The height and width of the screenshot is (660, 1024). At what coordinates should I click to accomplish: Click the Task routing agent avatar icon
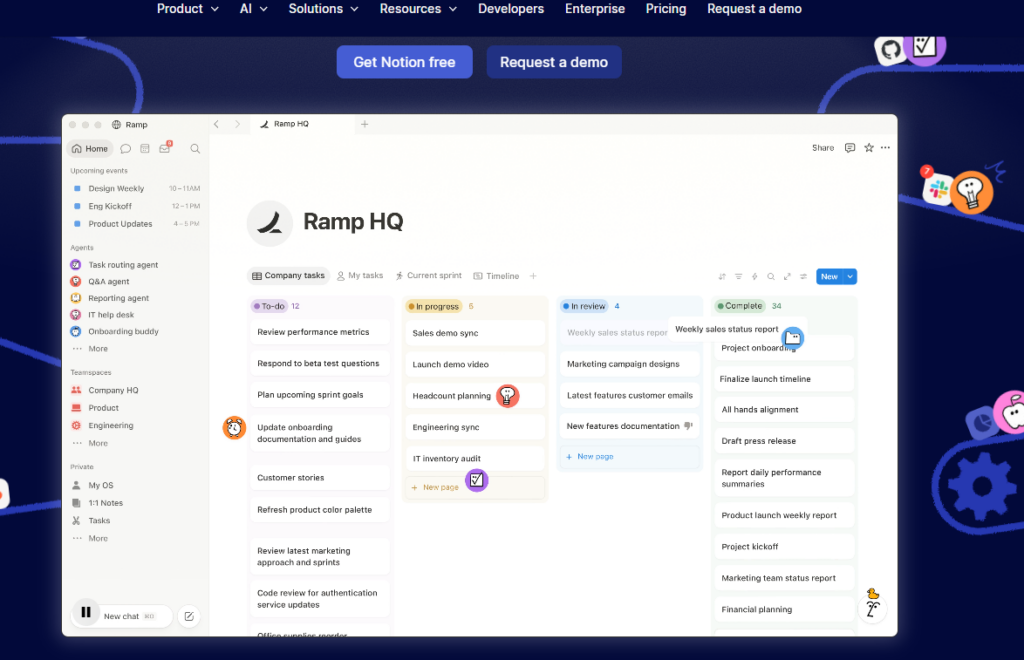pos(76,264)
